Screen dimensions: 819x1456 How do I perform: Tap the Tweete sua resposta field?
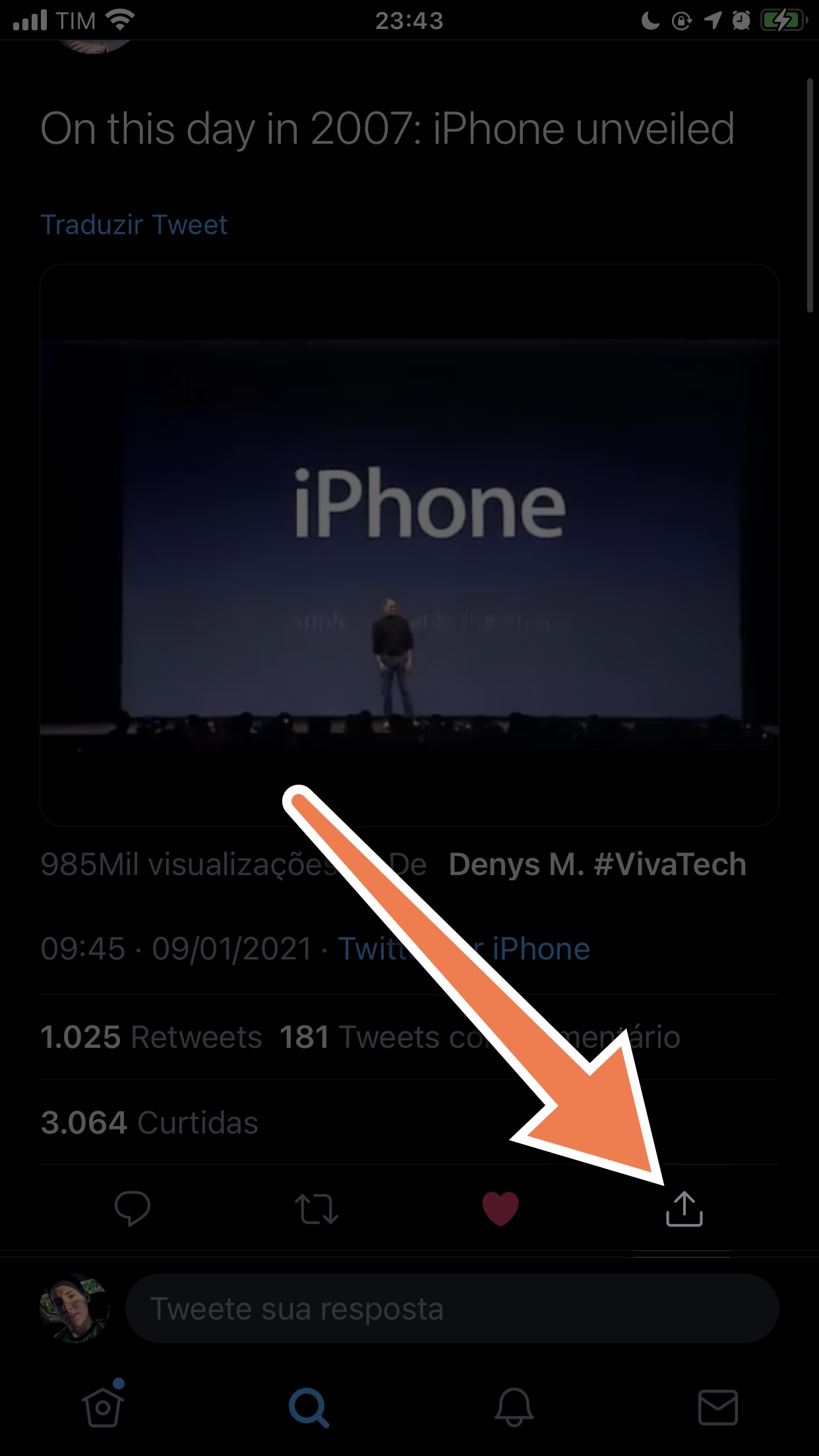click(x=452, y=1309)
